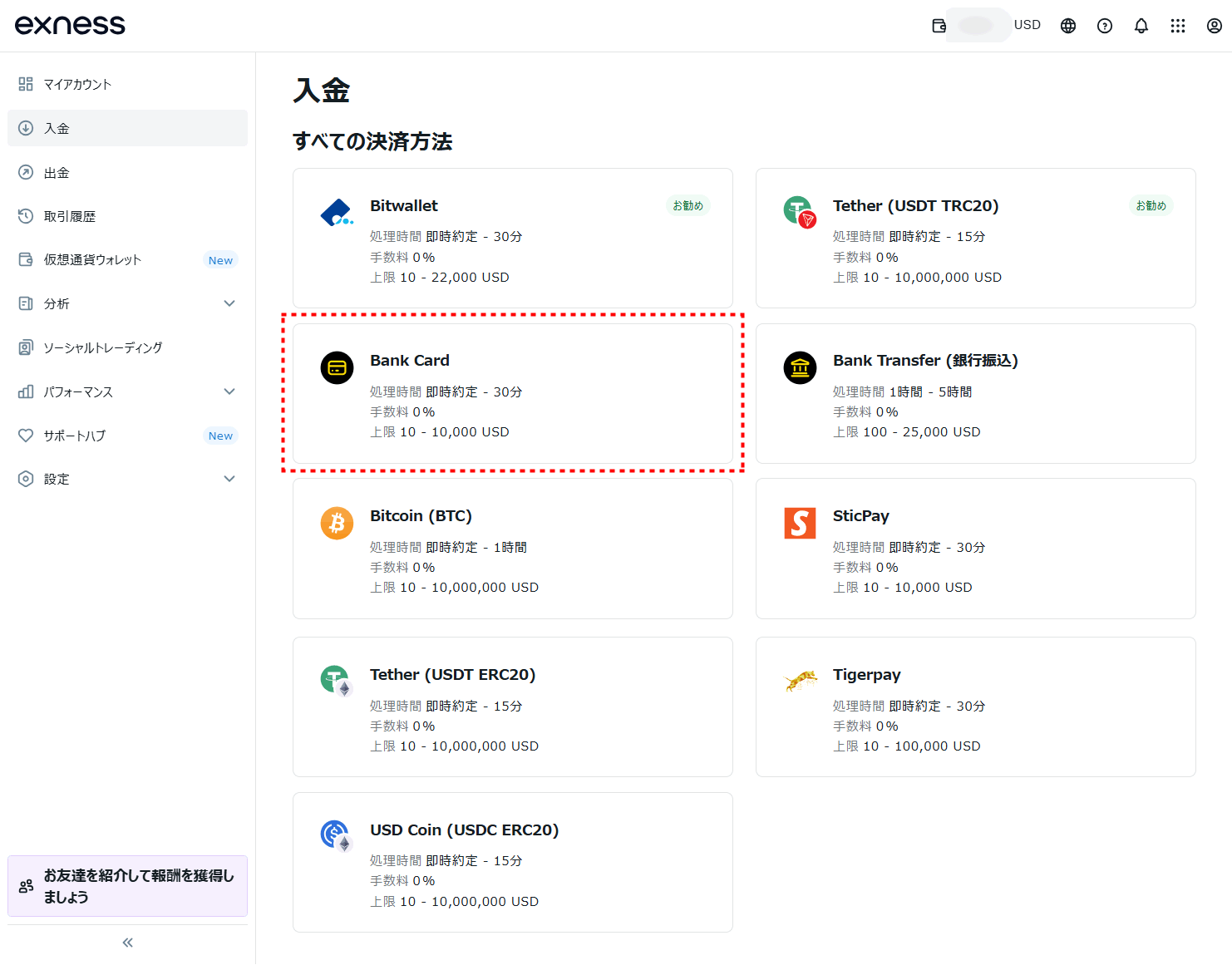Click the ソーシャルトレーディング sidebar icon
This screenshot has width=1232, height=965.
click(26, 347)
